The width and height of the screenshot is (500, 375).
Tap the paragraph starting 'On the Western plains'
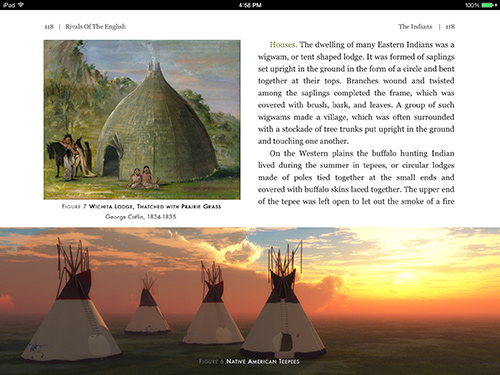tap(356, 177)
